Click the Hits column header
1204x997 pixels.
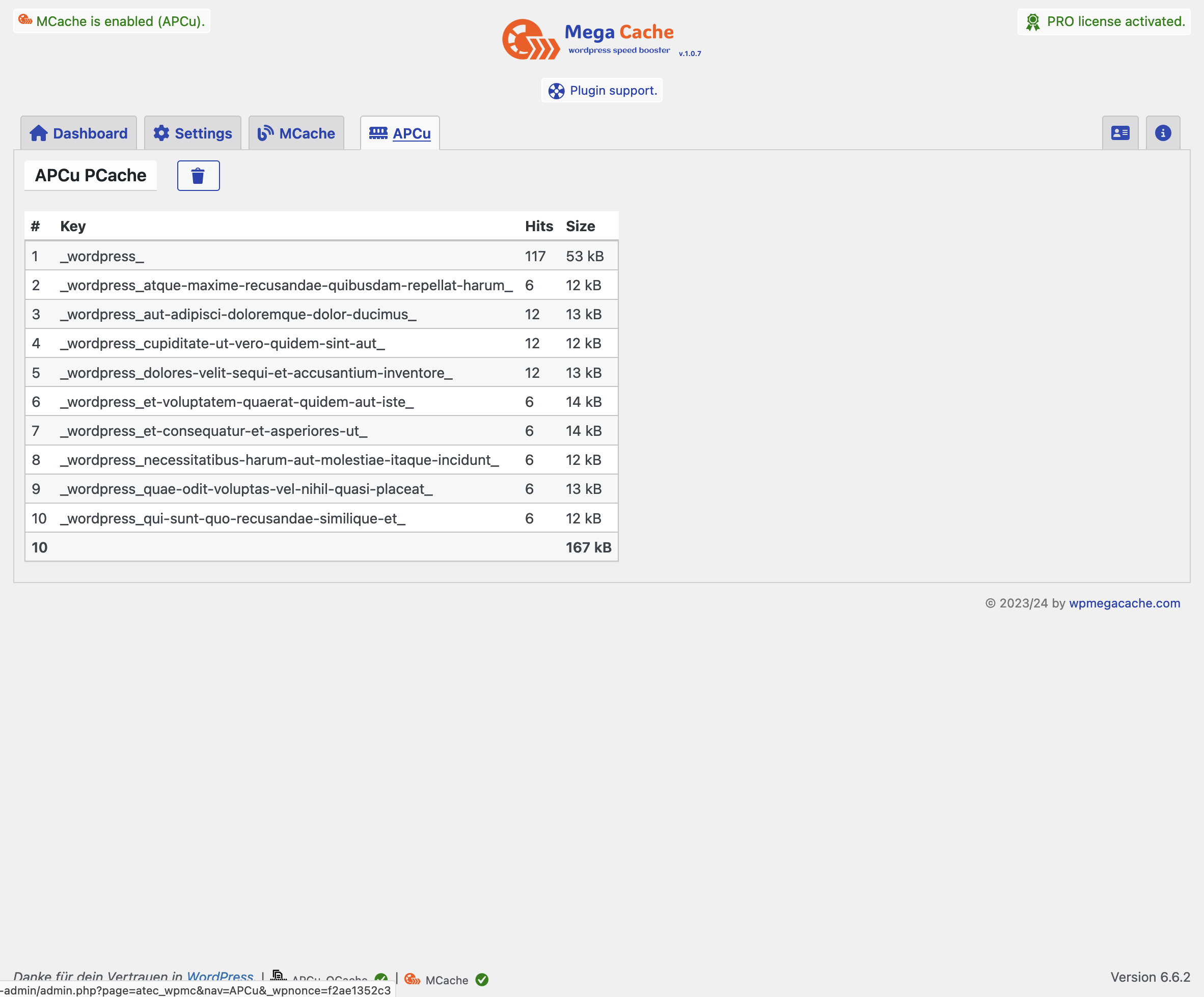coord(538,226)
